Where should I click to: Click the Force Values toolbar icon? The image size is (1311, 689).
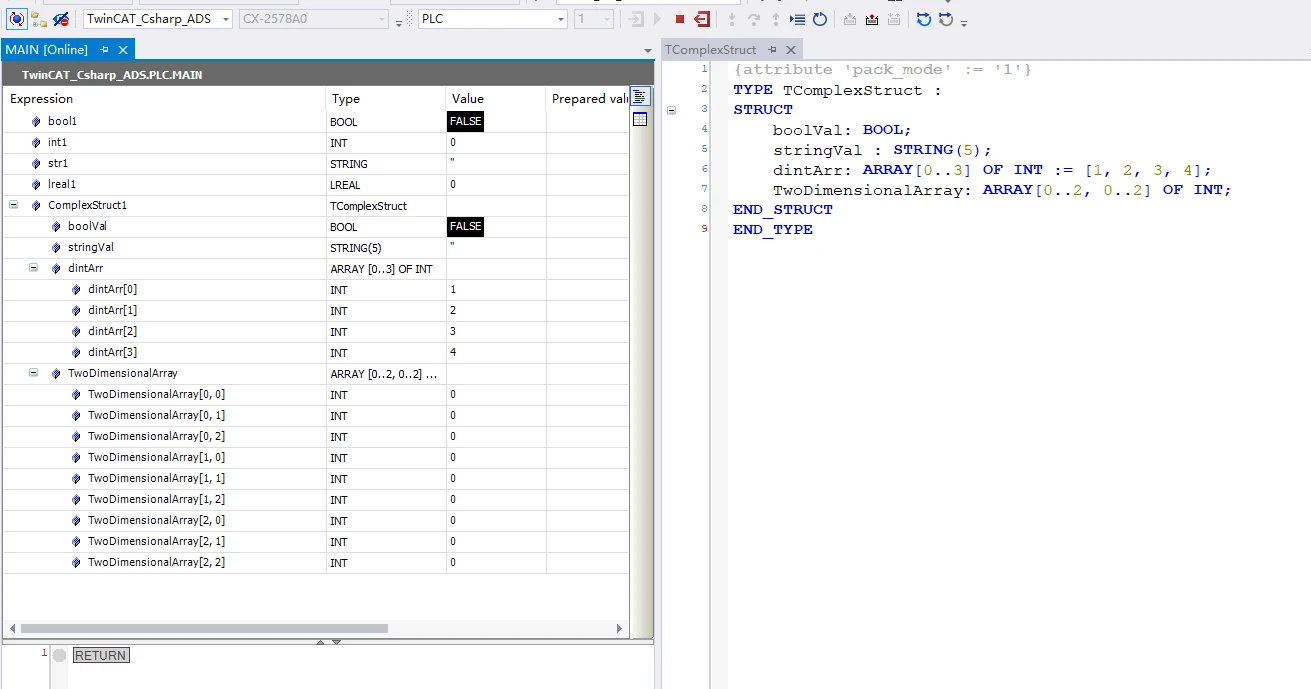[871, 19]
